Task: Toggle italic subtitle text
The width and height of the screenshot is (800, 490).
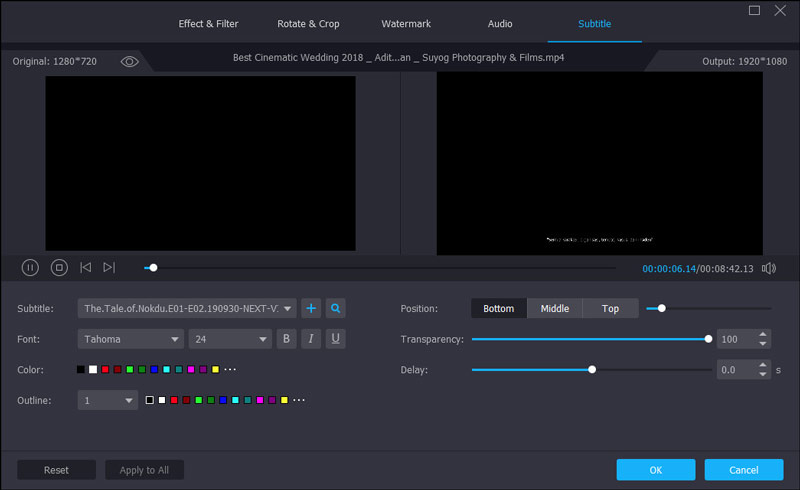Action: [311, 339]
